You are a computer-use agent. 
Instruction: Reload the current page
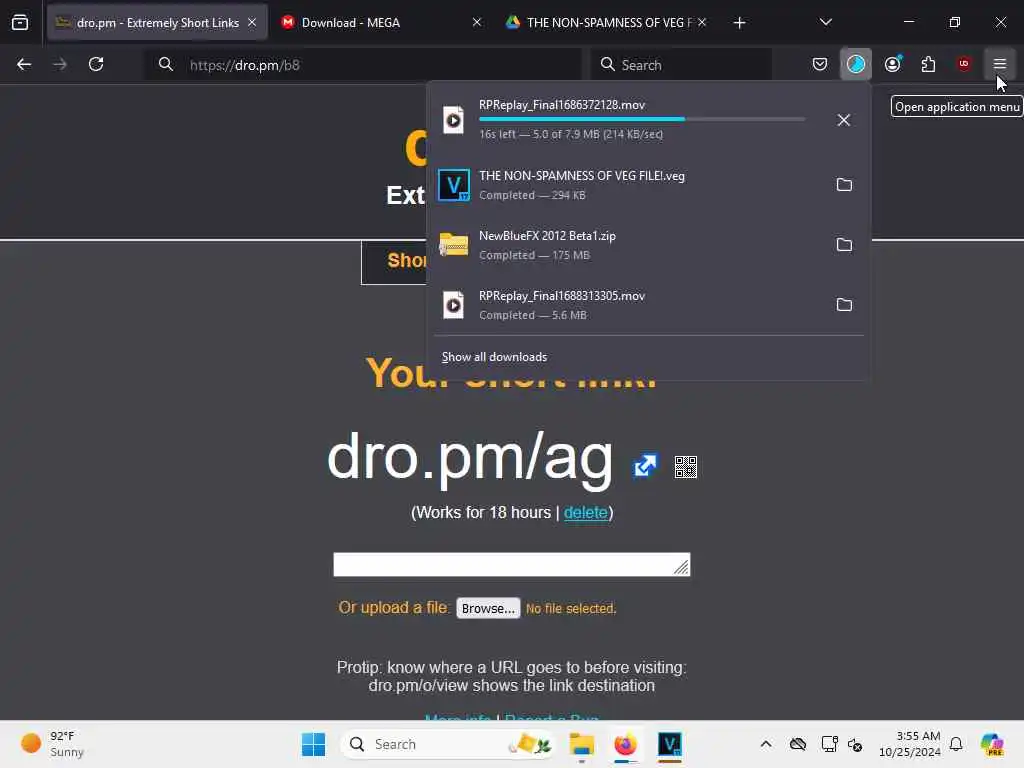coord(96,64)
